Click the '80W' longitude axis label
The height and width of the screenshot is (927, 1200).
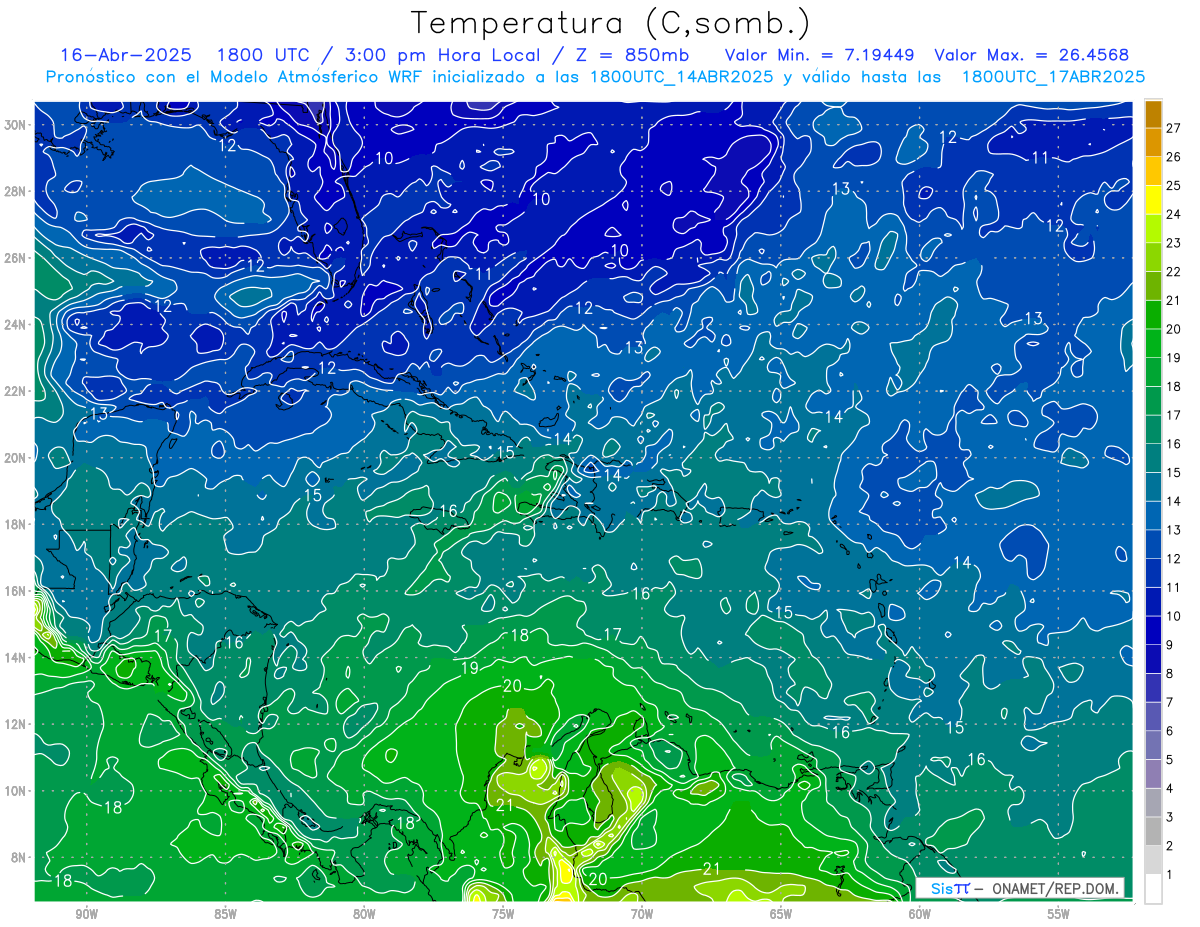point(364,914)
